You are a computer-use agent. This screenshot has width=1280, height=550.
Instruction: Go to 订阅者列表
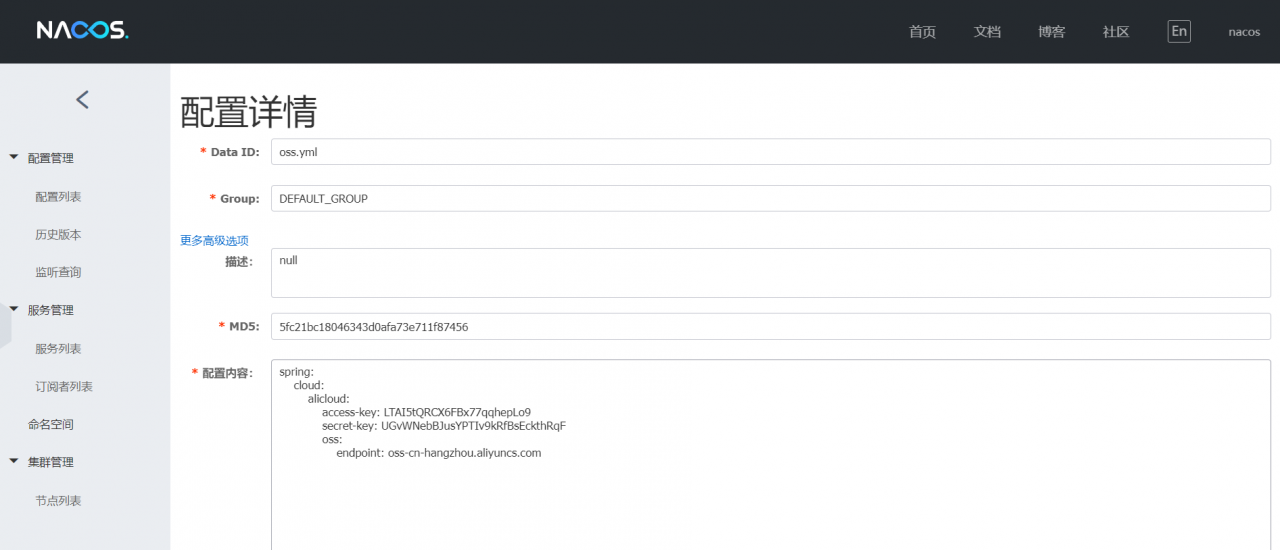[x=64, y=387]
